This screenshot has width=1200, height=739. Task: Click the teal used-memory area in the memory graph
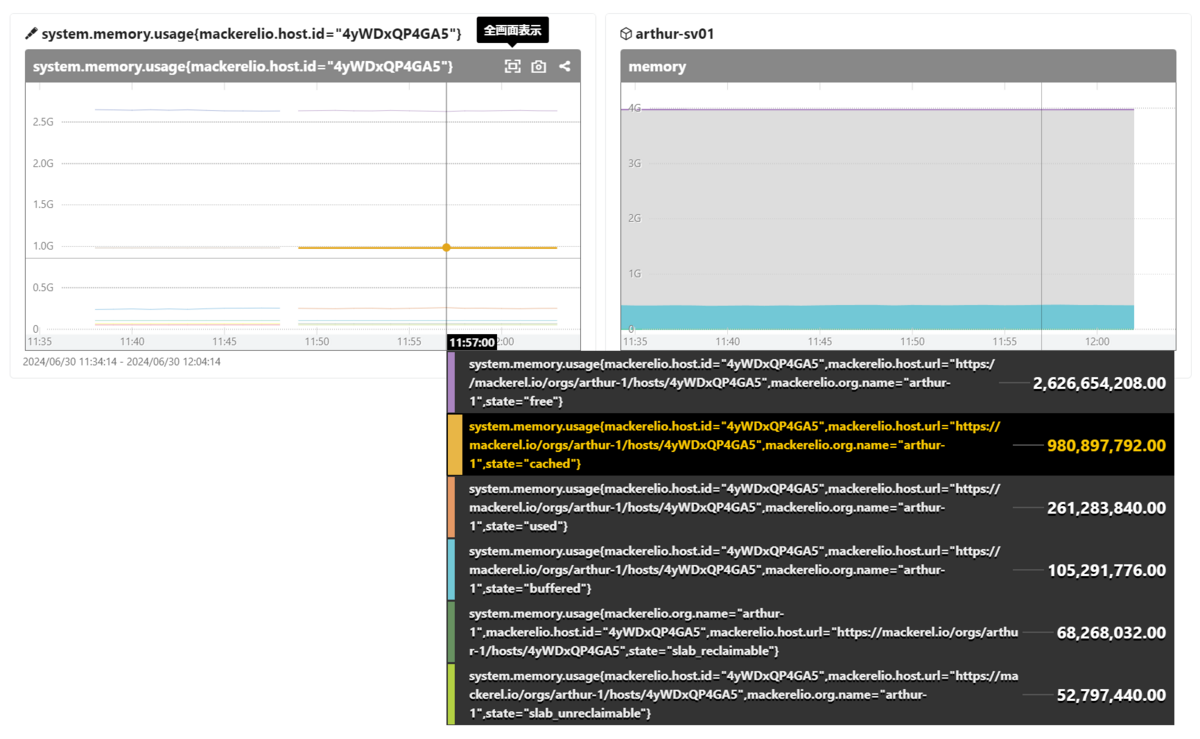pyautogui.click(x=877, y=317)
